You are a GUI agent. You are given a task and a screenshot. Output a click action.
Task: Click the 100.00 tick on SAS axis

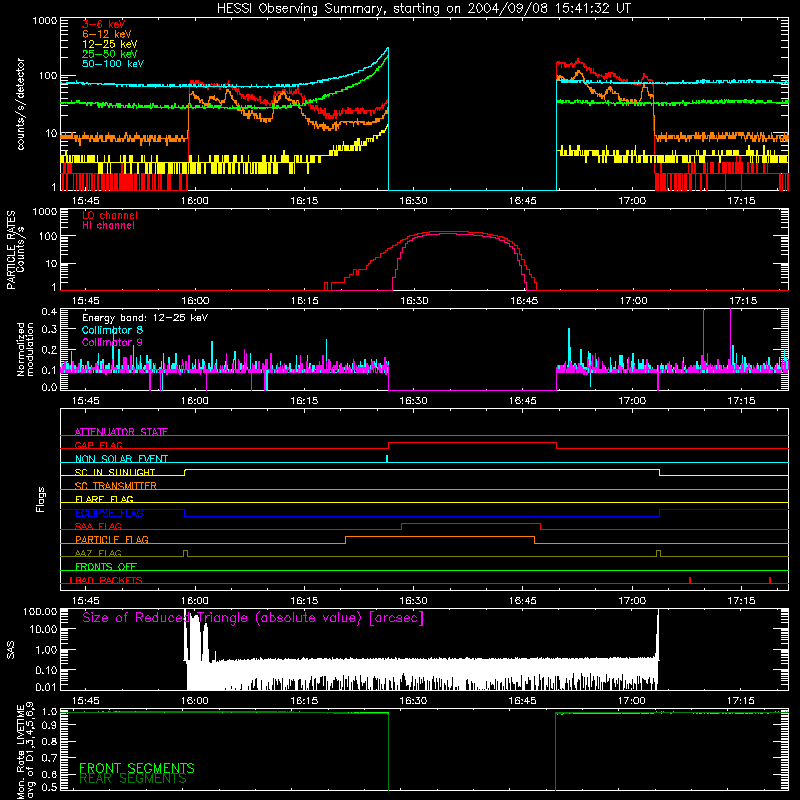pos(40,611)
